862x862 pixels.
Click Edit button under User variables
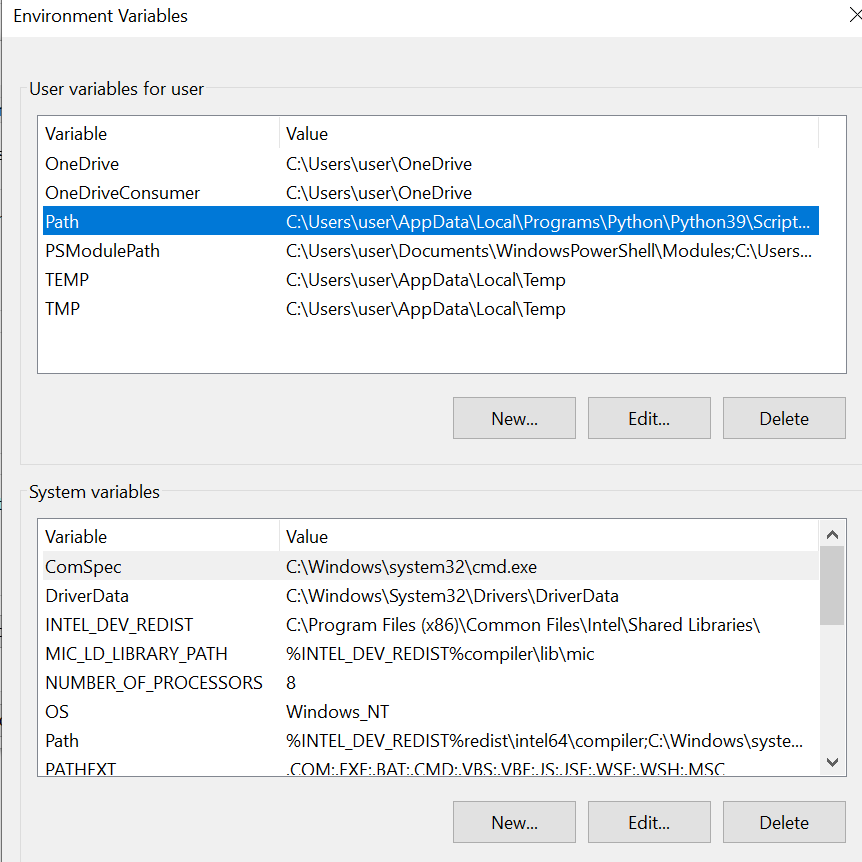[649, 418]
